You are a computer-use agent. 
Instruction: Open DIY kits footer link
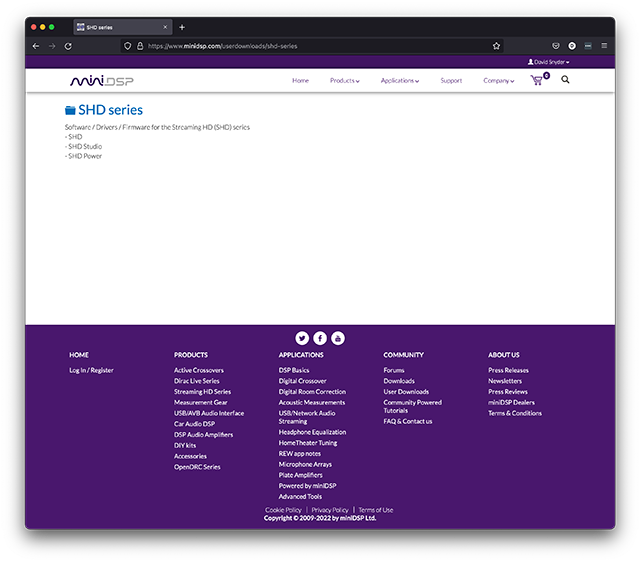point(185,446)
